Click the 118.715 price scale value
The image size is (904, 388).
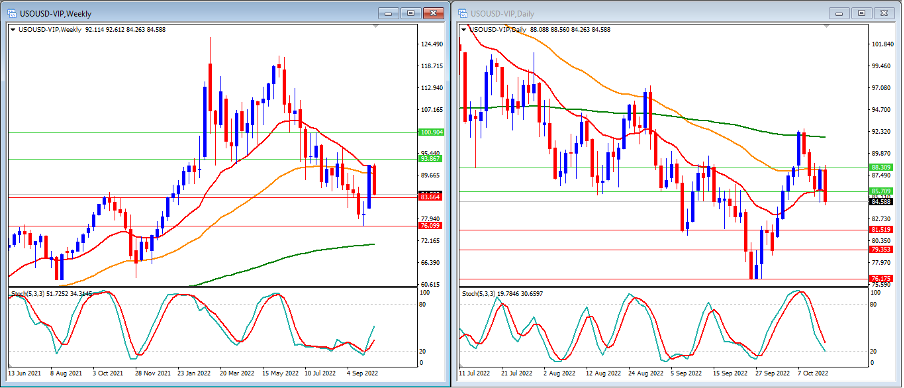432,66
